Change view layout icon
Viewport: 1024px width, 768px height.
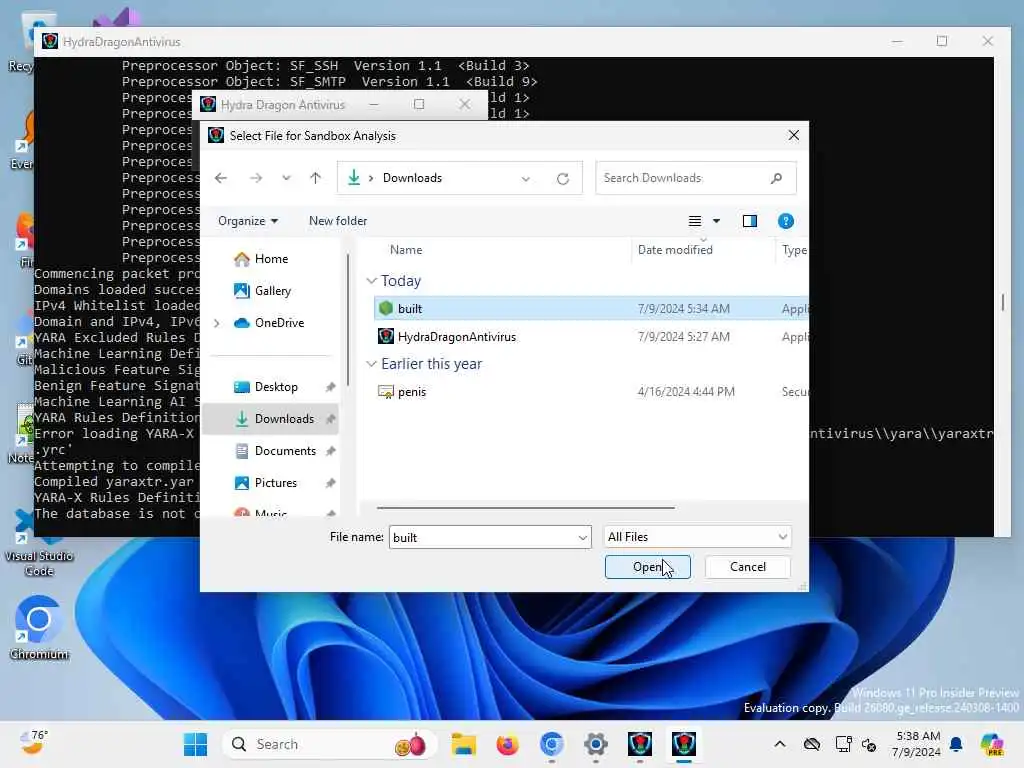tap(695, 221)
